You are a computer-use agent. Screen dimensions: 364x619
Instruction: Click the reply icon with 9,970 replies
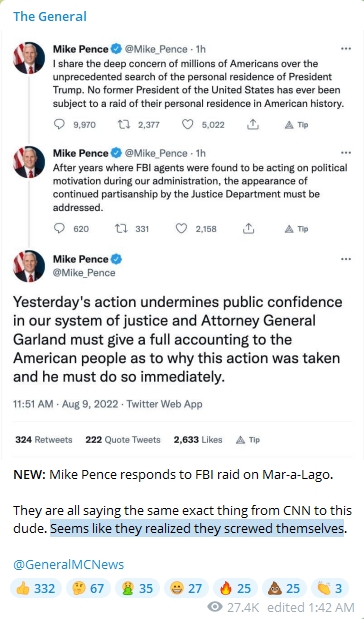(59, 125)
